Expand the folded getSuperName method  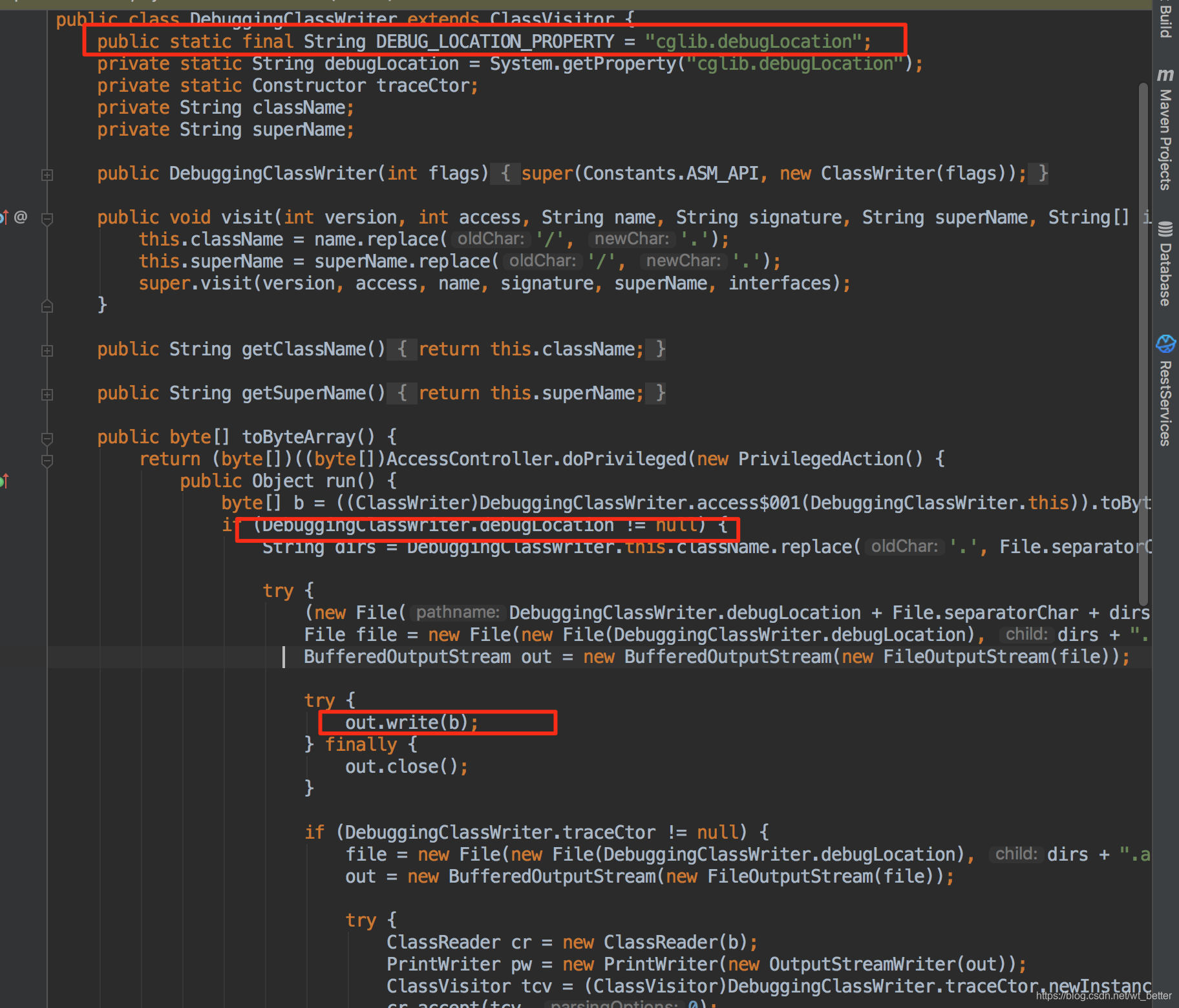tap(47, 394)
